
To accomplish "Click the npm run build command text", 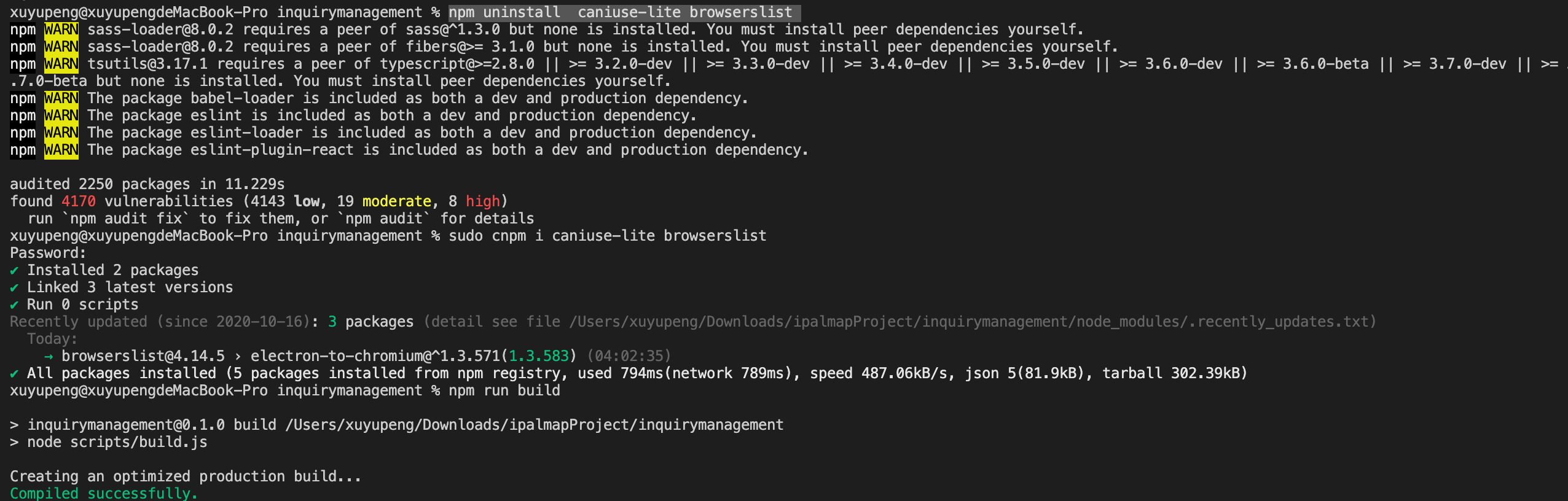I will [x=504, y=390].
